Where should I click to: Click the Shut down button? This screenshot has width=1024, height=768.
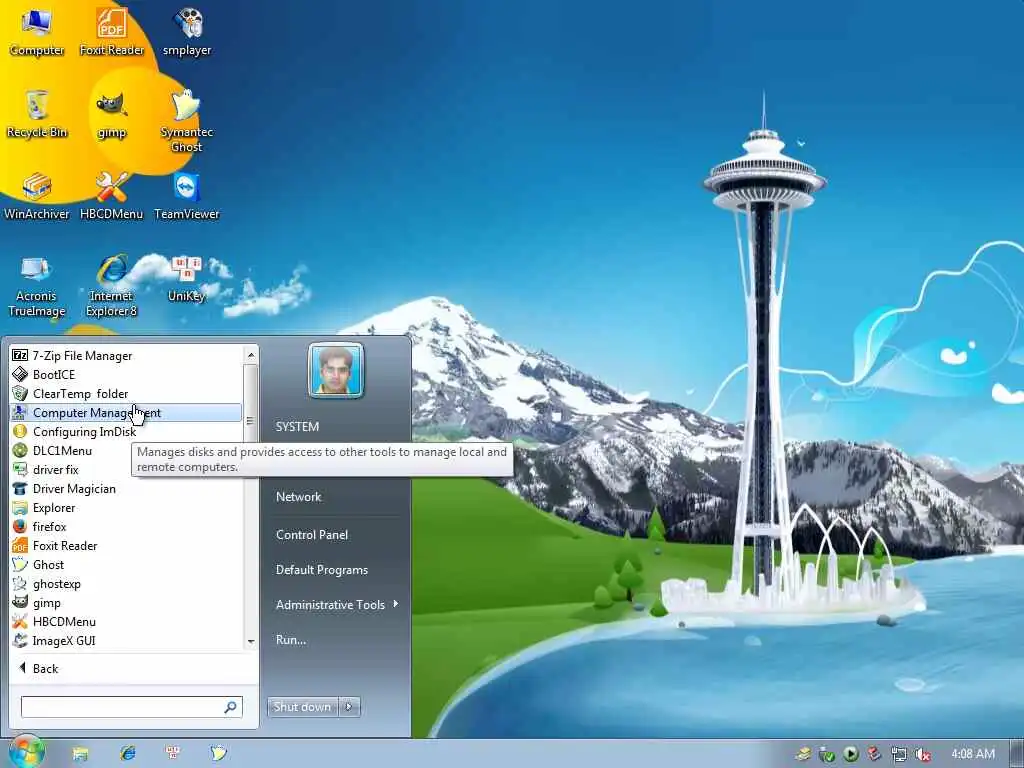[x=302, y=707]
